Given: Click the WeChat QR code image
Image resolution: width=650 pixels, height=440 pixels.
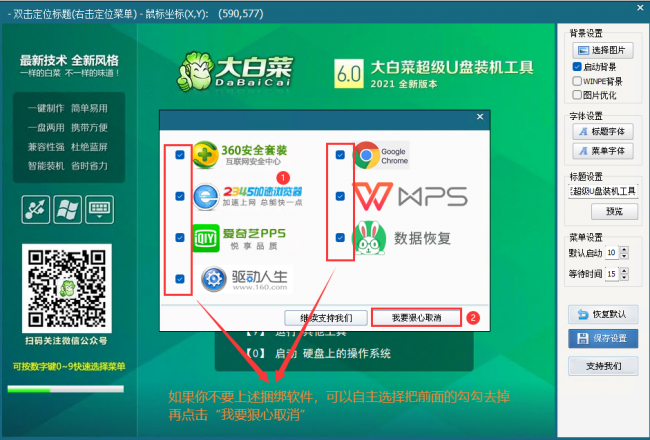Looking at the screenshot, I should pos(67,288).
